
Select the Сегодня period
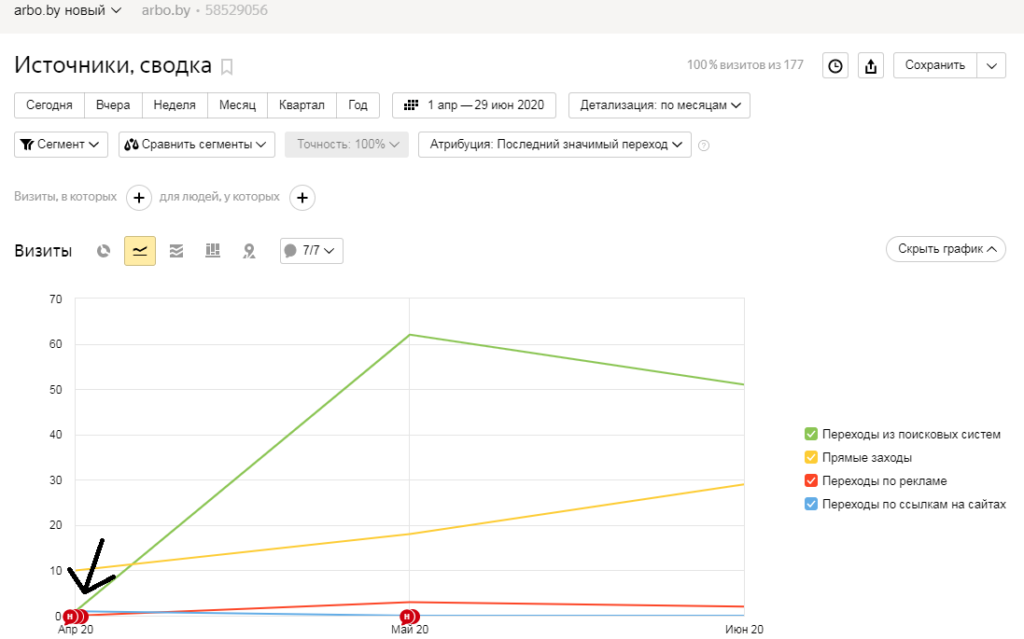click(x=50, y=105)
